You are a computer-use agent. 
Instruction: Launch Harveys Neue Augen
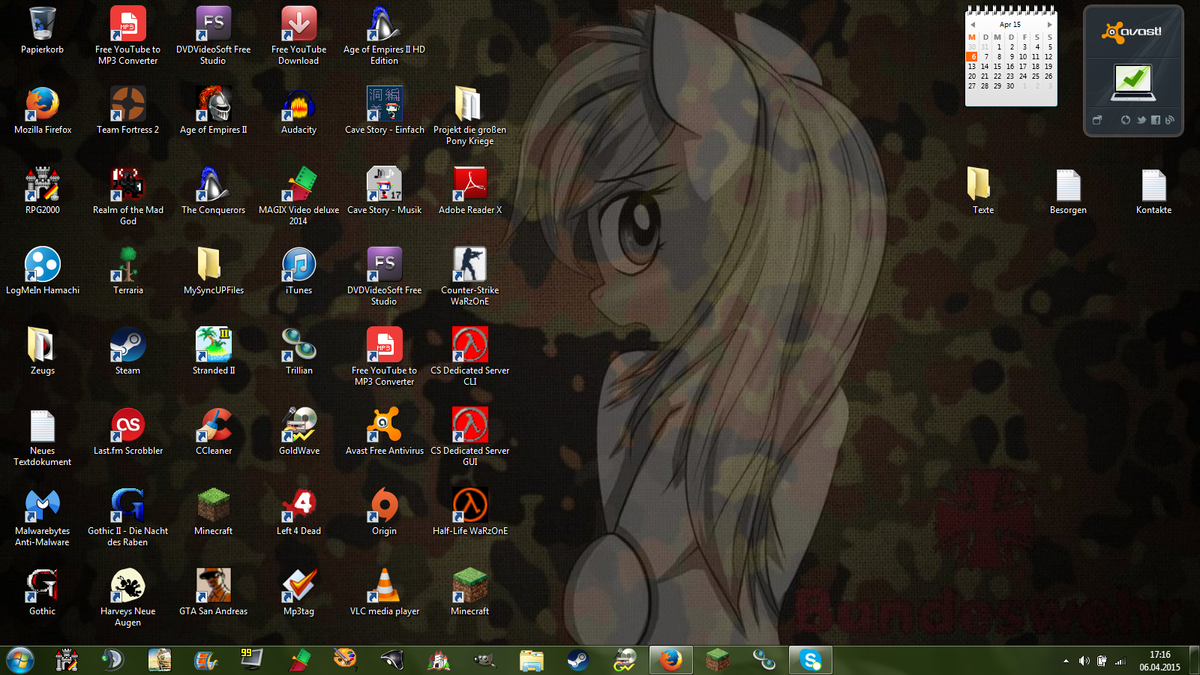[128, 598]
